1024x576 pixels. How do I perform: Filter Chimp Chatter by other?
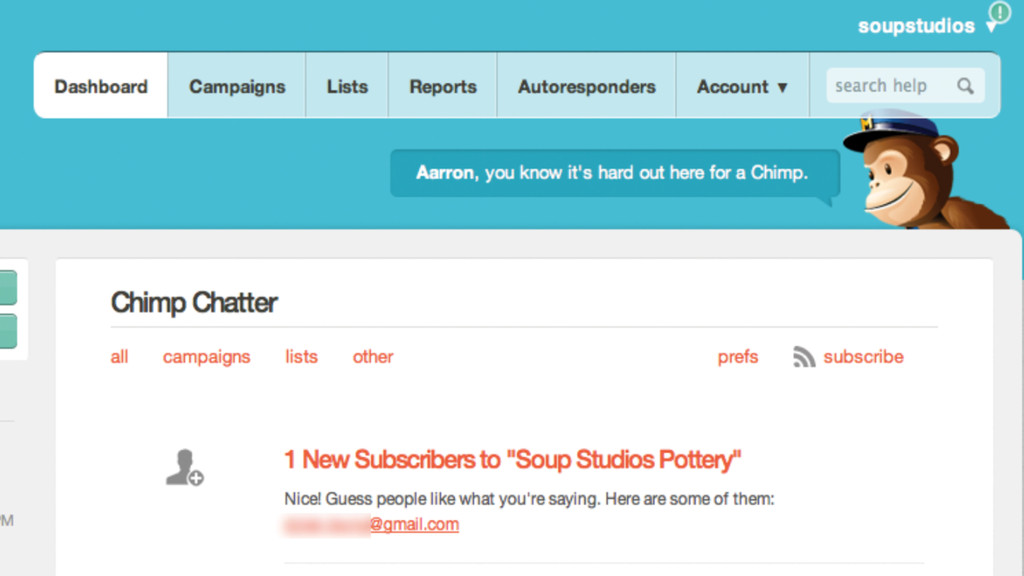pyautogui.click(x=373, y=357)
